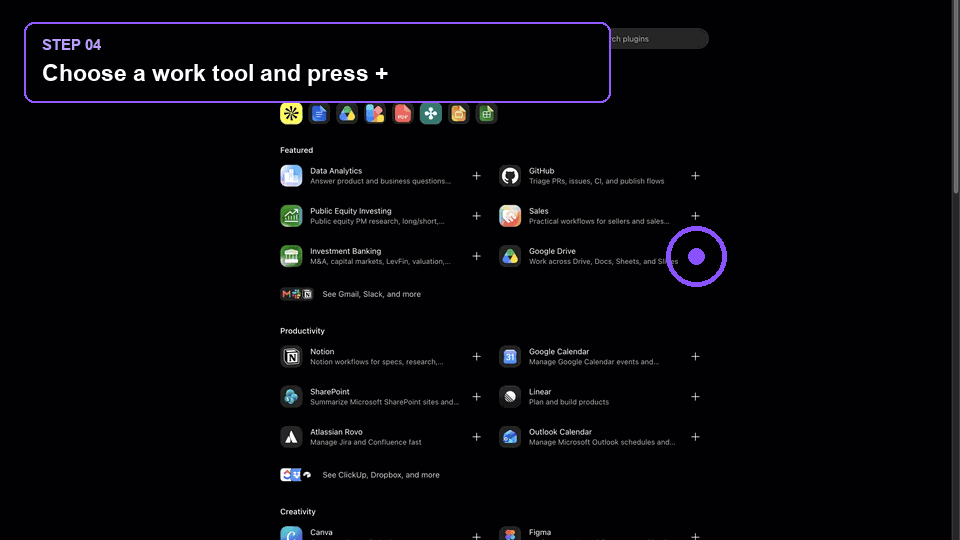Image resolution: width=960 pixels, height=540 pixels.
Task: Add the Data Analytics plugin with plus
Action: pos(476,176)
